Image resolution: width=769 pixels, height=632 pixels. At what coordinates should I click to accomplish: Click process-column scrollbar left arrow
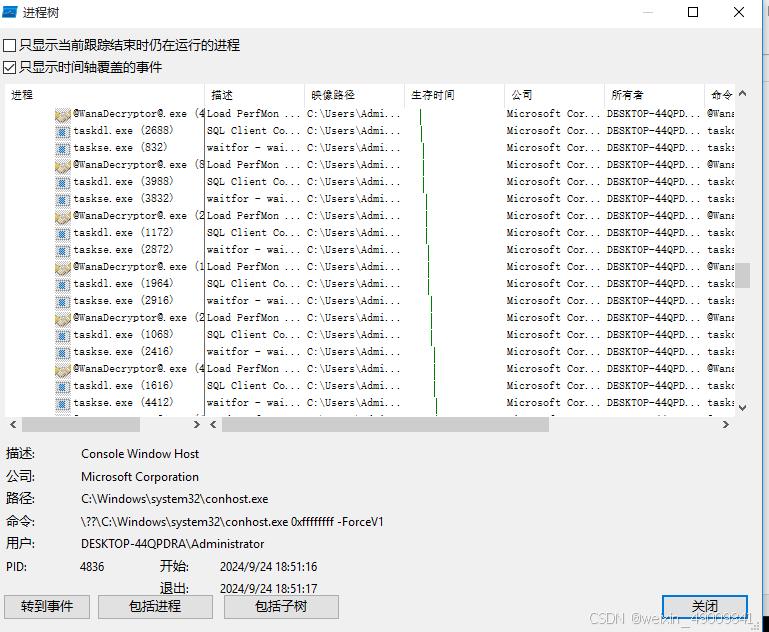13,425
